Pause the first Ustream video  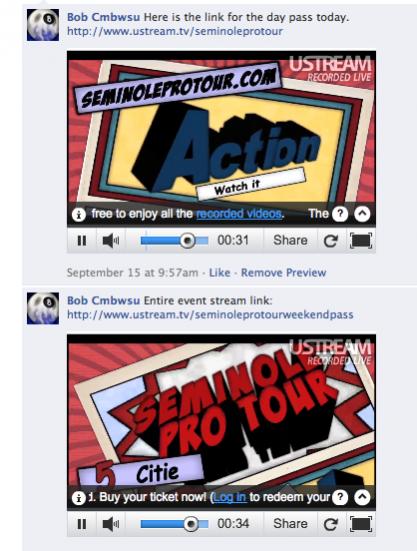[x=82, y=241]
